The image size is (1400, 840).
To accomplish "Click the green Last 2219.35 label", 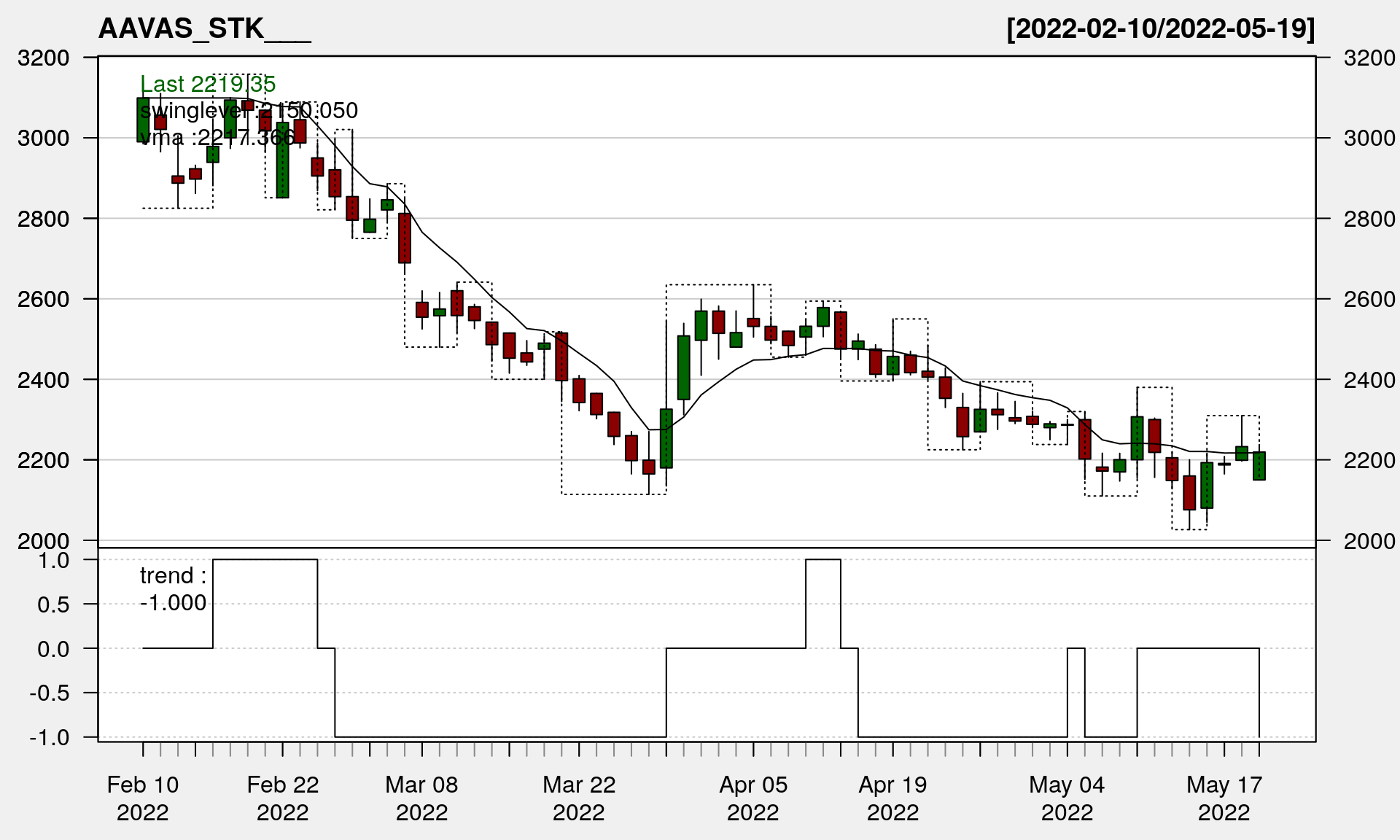I will (x=208, y=85).
